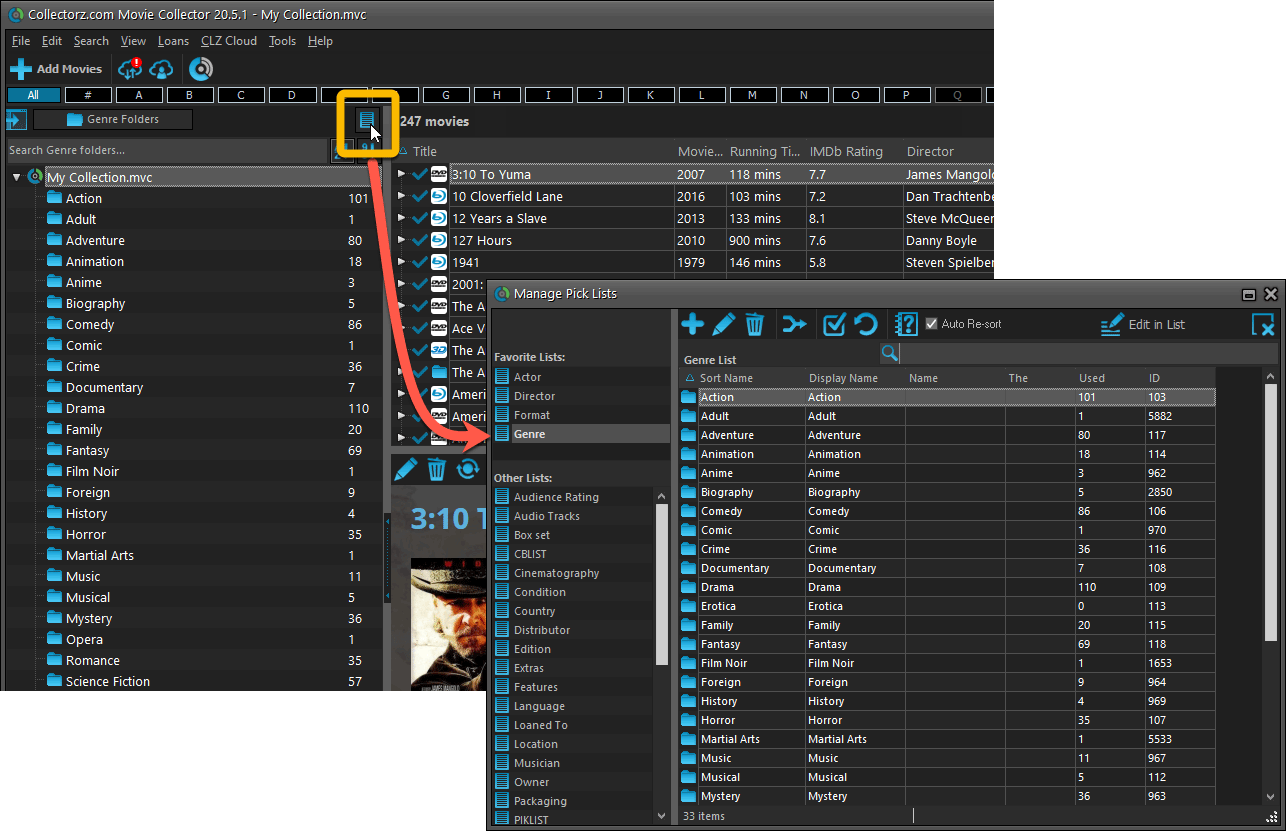Click the Edit pencil icon in Manage Pick Lists

tap(724, 324)
